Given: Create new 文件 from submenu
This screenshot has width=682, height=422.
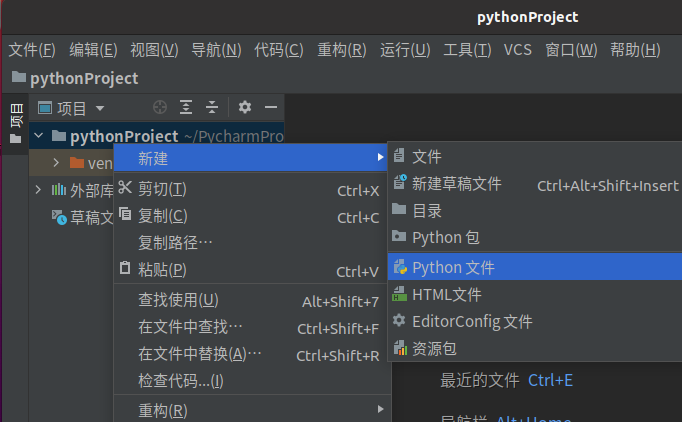Looking at the screenshot, I should [x=535, y=157].
